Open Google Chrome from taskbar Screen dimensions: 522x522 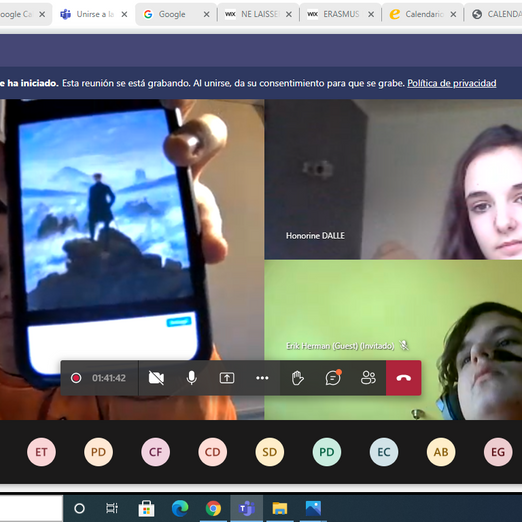[x=213, y=508]
